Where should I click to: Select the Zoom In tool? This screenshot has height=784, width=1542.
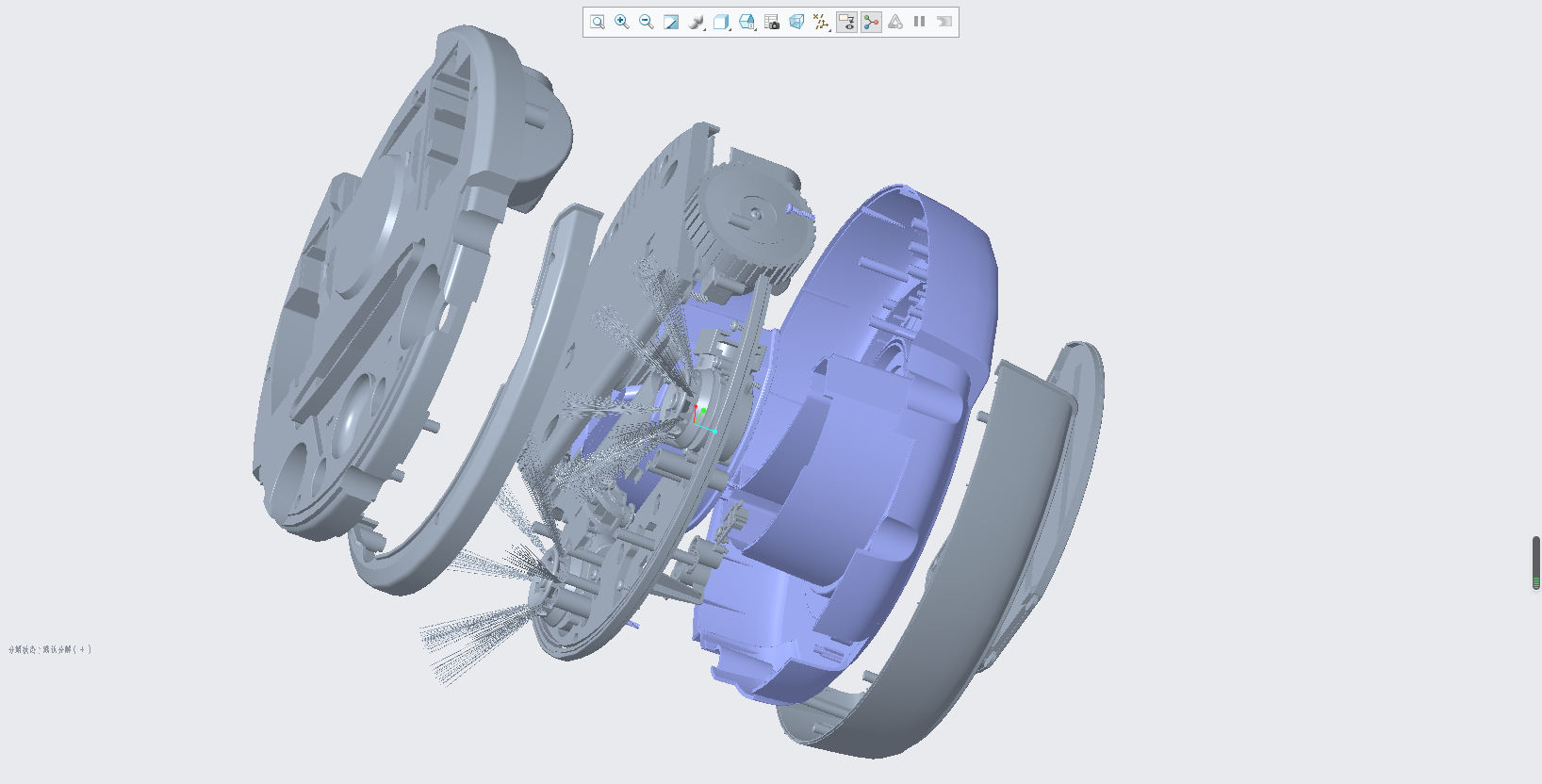[x=622, y=22]
